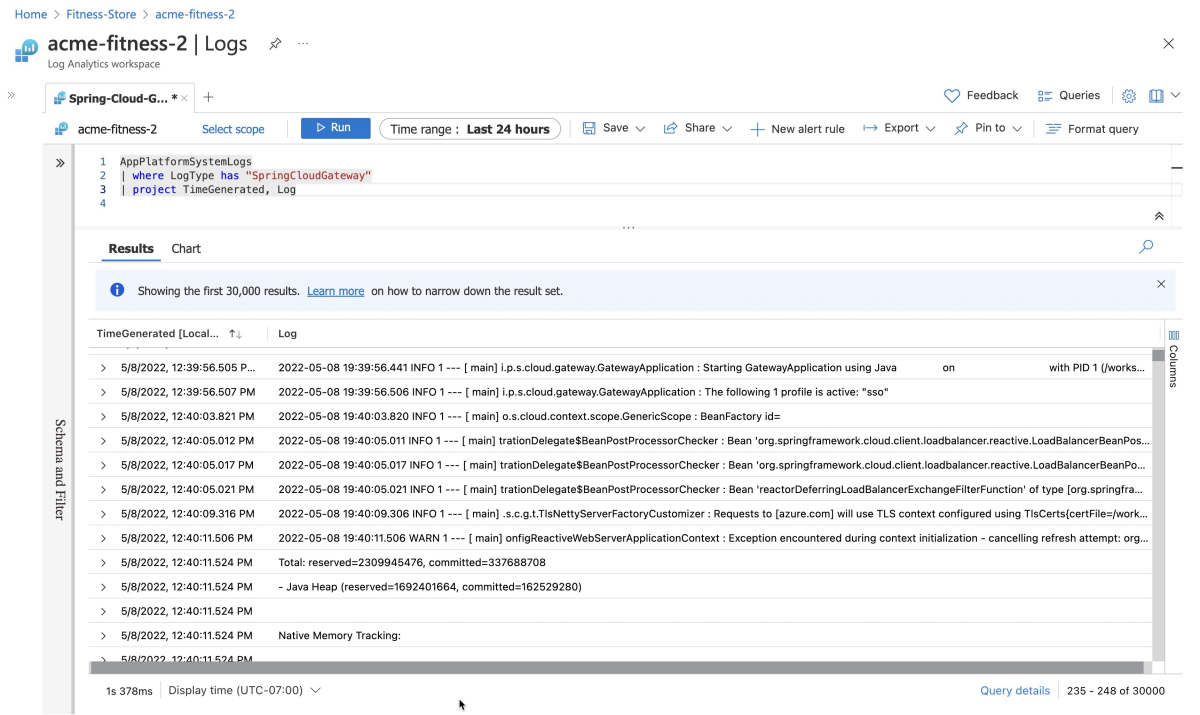The image size is (1200, 715).
Task: Open the Columns panel icon
Action: [1173, 335]
